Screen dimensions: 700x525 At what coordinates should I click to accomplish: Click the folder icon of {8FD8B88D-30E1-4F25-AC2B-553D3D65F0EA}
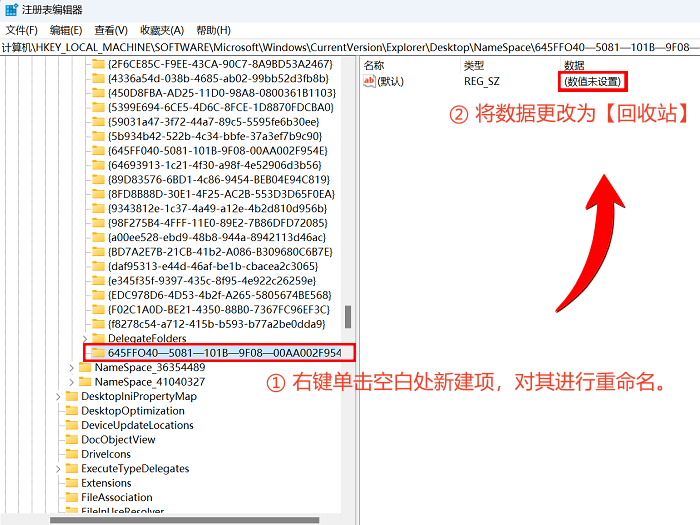click(x=98, y=194)
